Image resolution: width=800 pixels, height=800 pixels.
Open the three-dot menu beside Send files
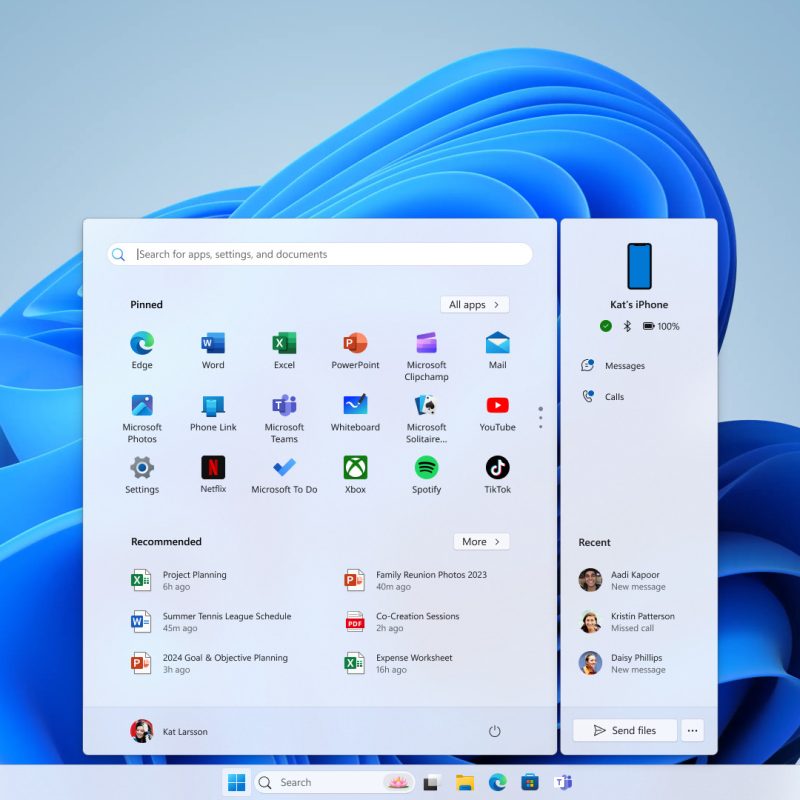click(692, 730)
